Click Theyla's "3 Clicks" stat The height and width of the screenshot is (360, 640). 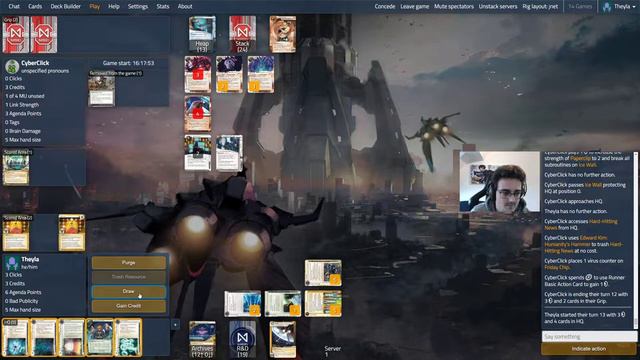pos(13,275)
